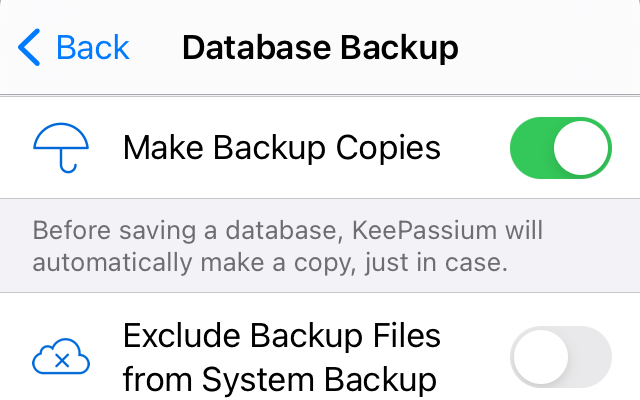Click the KeePassium backup description text
Image resolution: width=640 pixels, height=400 pixels.
(x=288, y=246)
